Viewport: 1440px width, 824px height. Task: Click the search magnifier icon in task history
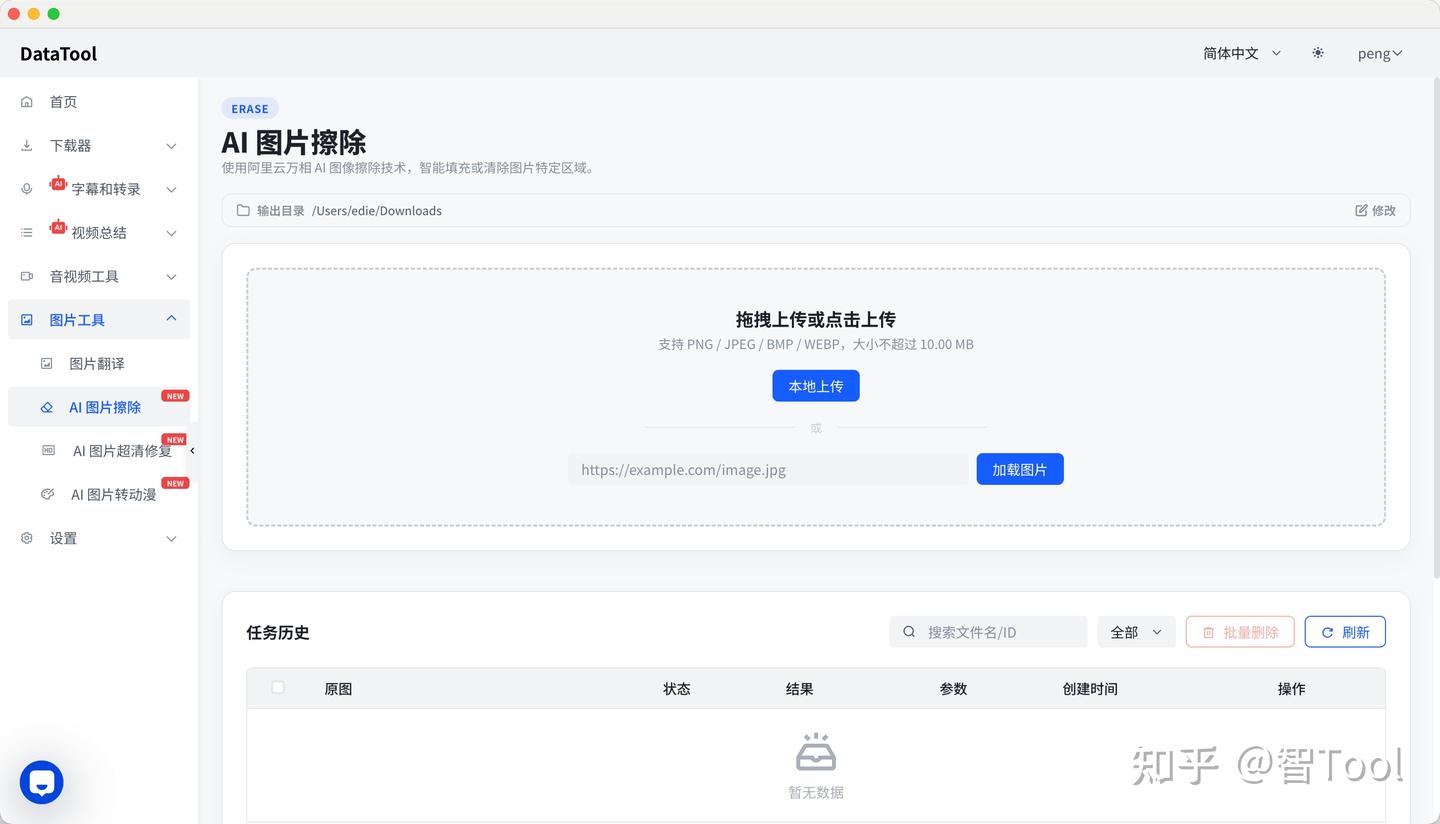(909, 632)
